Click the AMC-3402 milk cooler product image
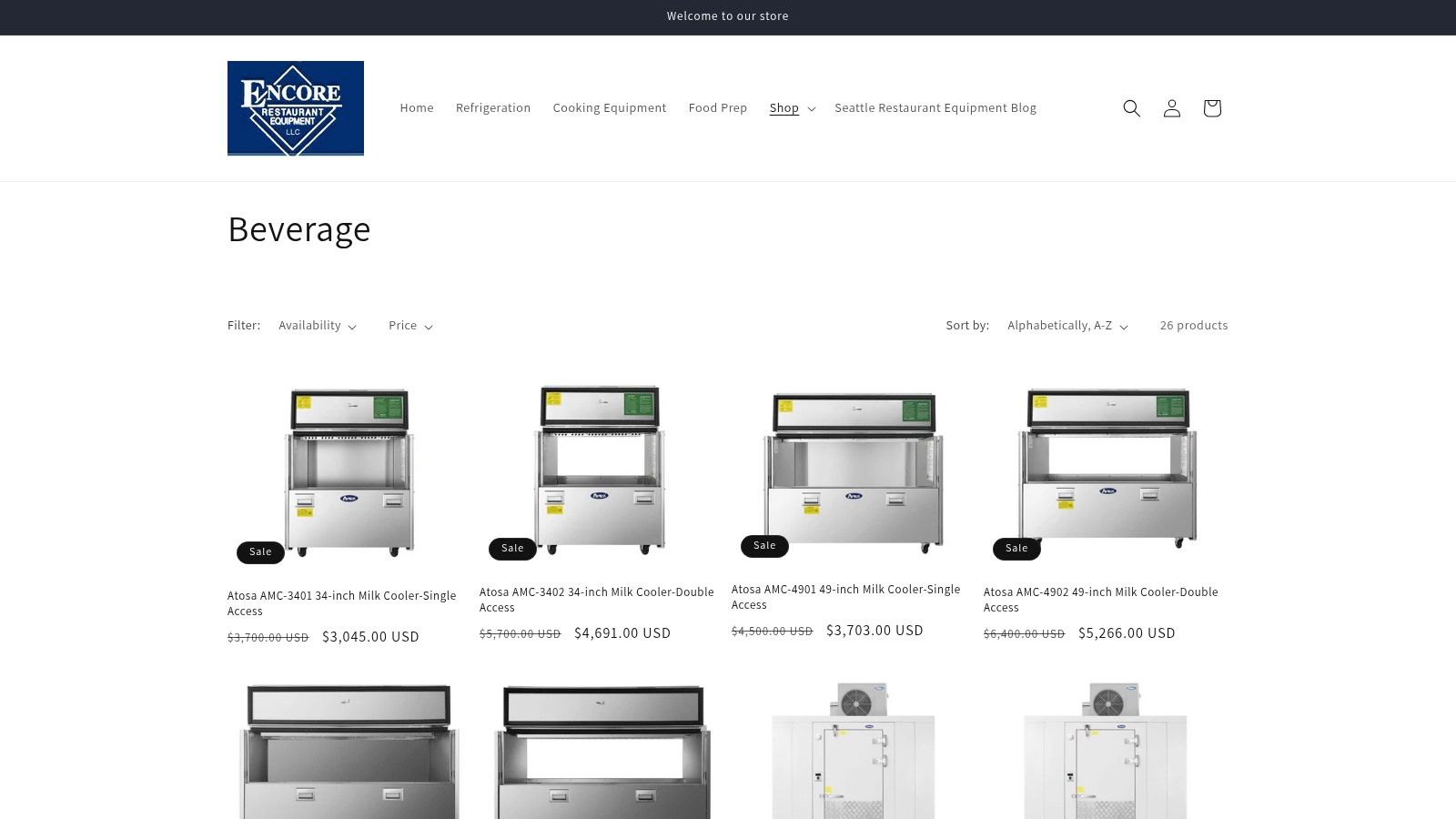The image size is (1456, 819). pos(601,469)
